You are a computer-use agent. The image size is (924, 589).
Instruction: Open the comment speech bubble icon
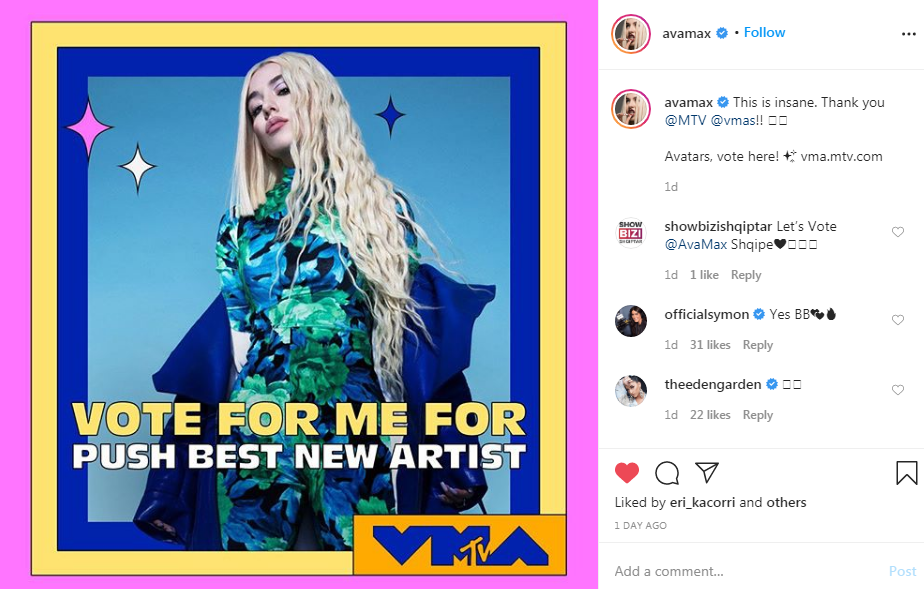point(667,472)
